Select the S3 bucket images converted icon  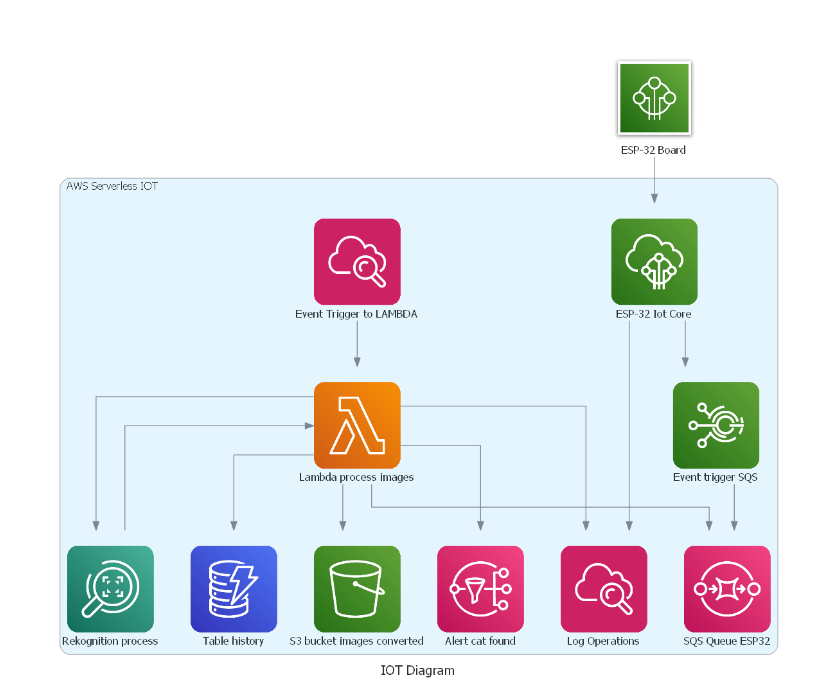(x=357, y=588)
